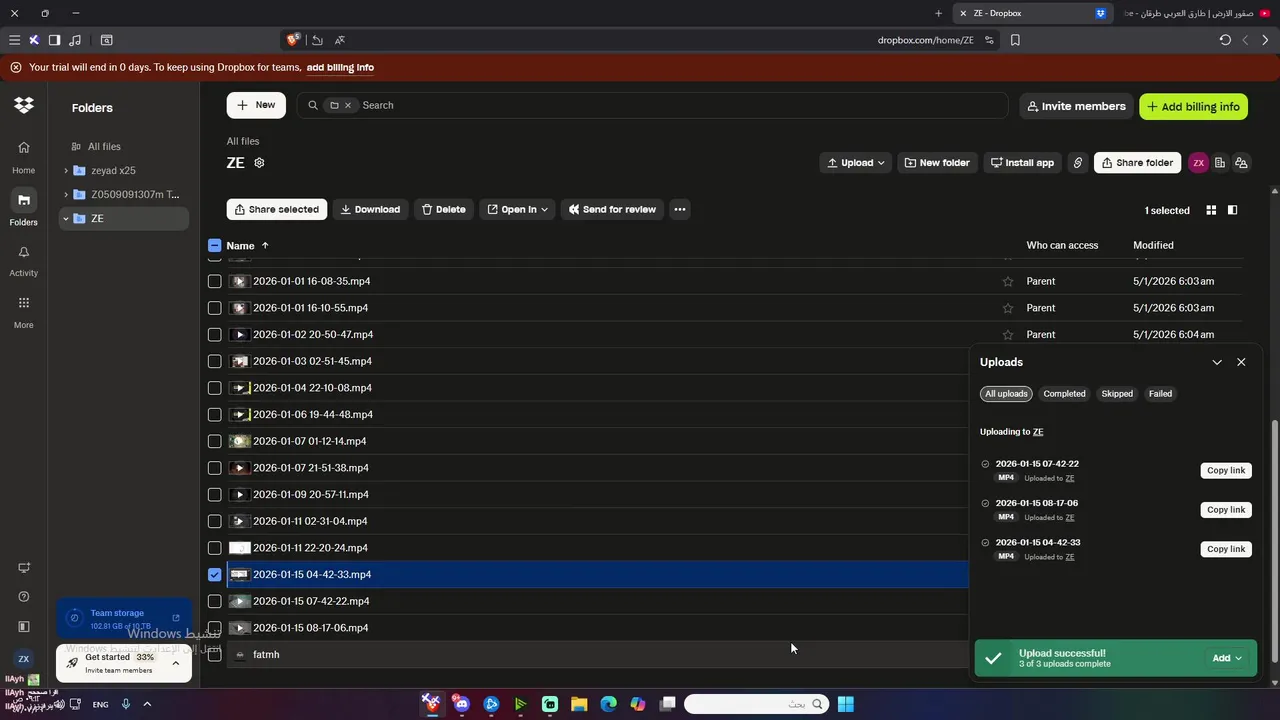Viewport: 1280px width, 720px height.
Task: Open the Add dropdown in upload toast
Action: (x=1227, y=658)
